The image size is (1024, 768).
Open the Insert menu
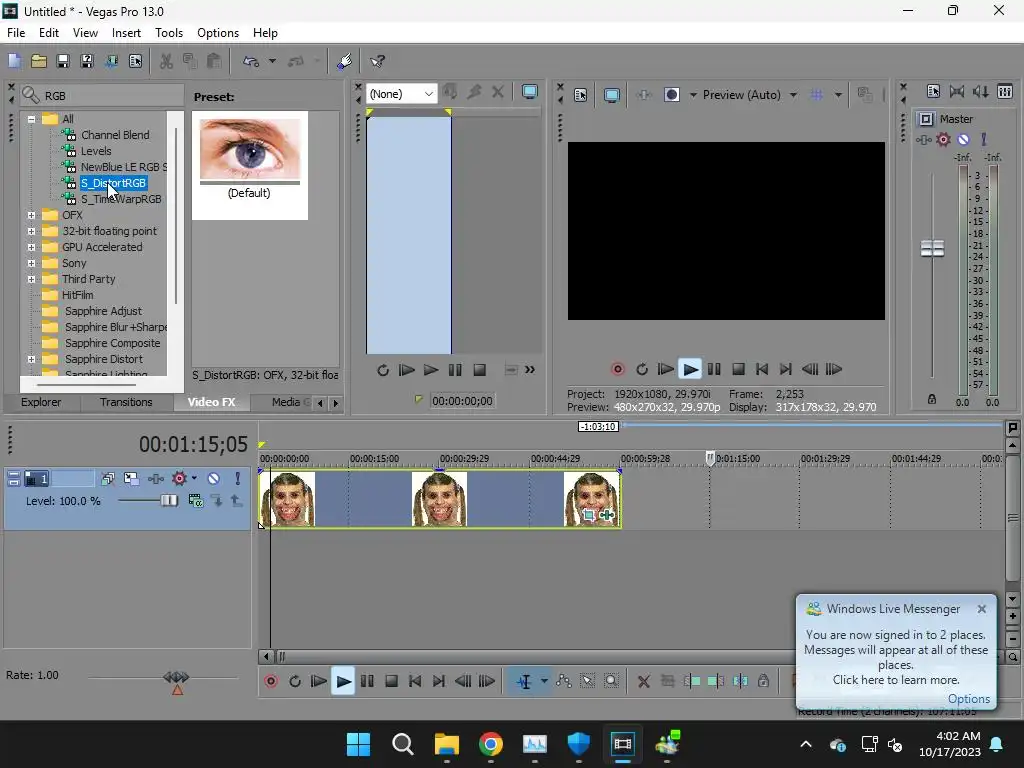point(126,33)
